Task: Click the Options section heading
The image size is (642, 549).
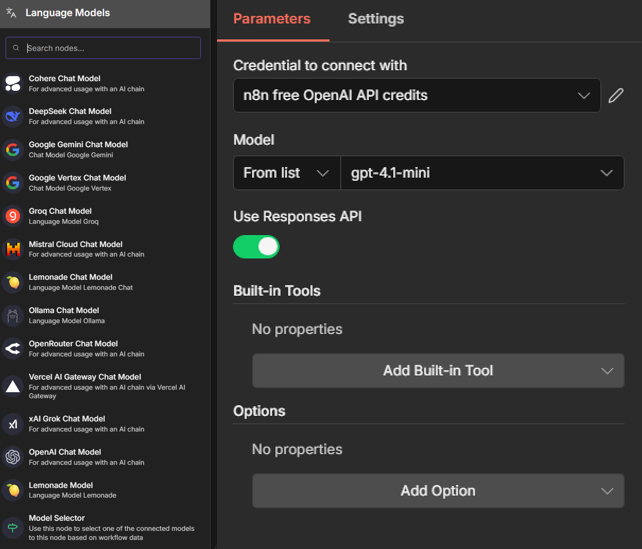Action: pyautogui.click(x=259, y=411)
